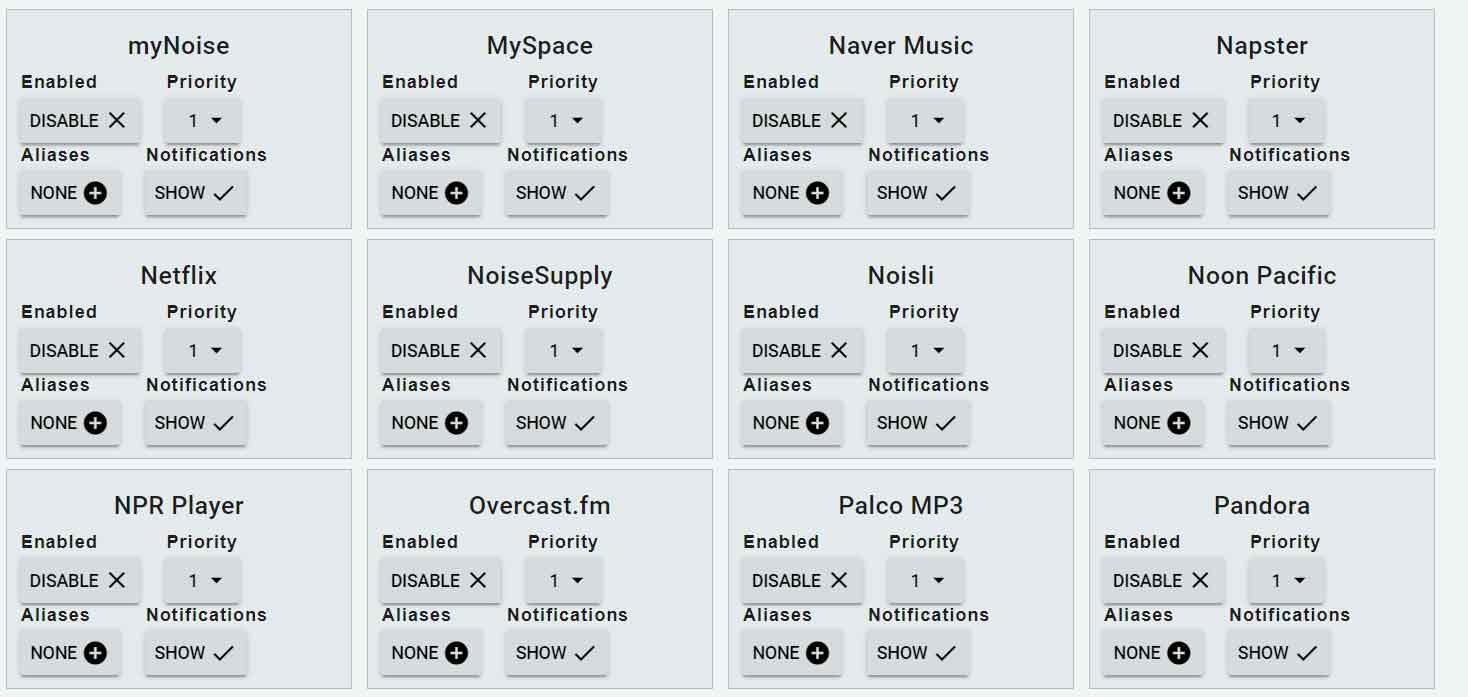Disable the NPR Player connector
The height and width of the screenshot is (697, 1468).
pos(79,581)
